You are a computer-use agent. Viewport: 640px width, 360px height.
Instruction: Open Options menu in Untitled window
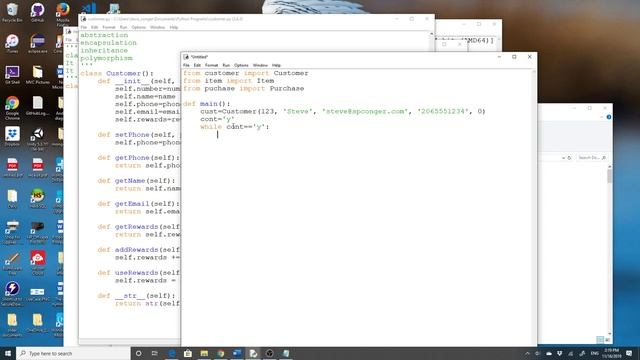point(241,65)
